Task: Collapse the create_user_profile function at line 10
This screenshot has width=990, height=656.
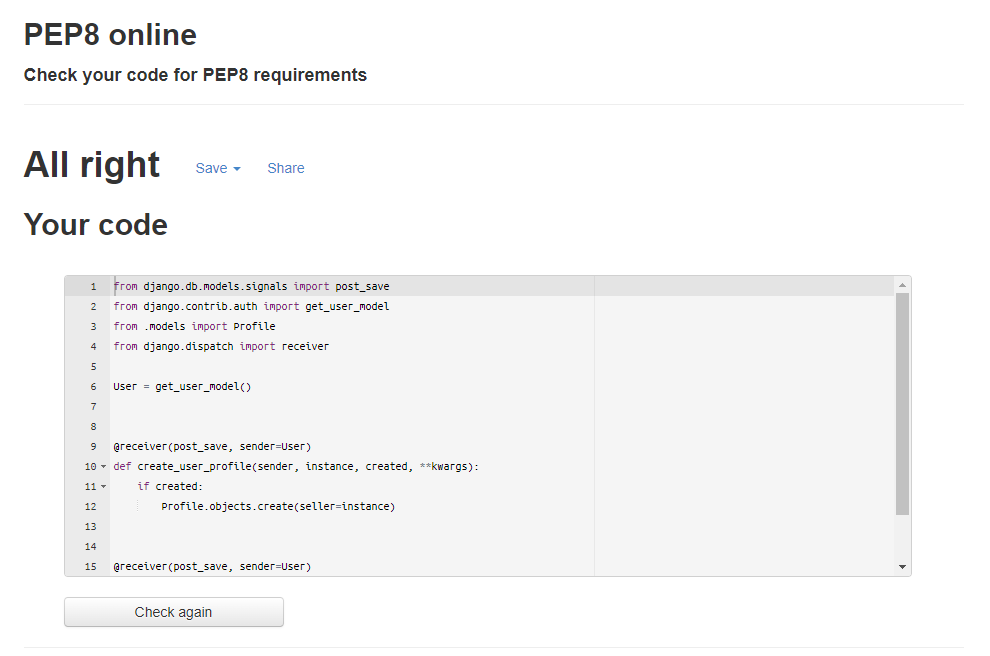Action: [x=104, y=466]
